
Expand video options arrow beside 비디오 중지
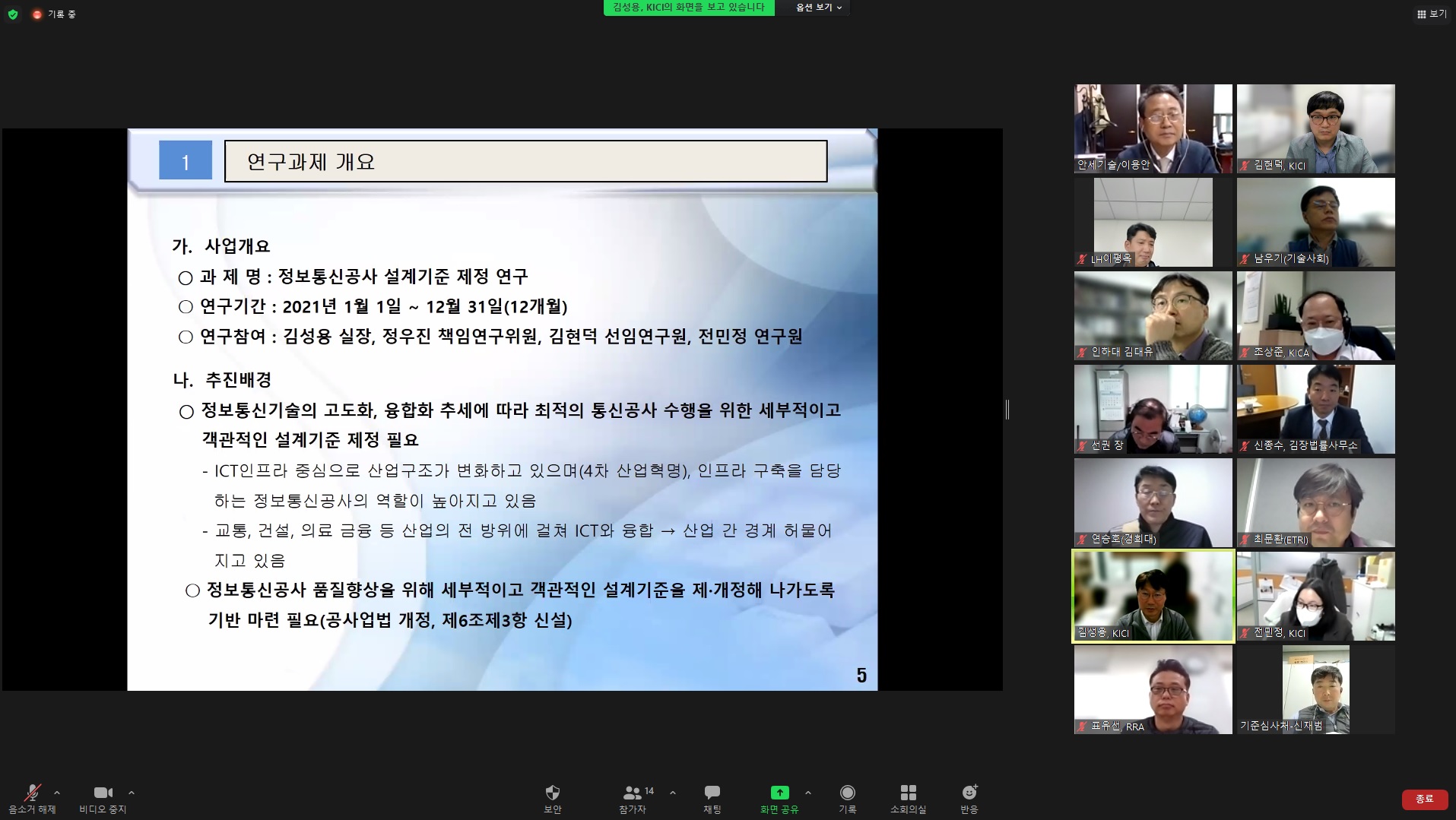(x=132, y=793)
